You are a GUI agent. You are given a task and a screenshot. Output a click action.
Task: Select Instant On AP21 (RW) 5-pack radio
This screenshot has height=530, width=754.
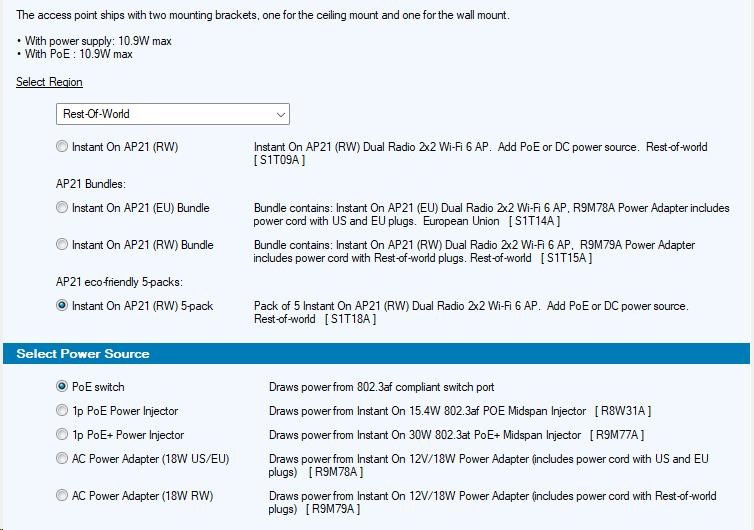63,306
